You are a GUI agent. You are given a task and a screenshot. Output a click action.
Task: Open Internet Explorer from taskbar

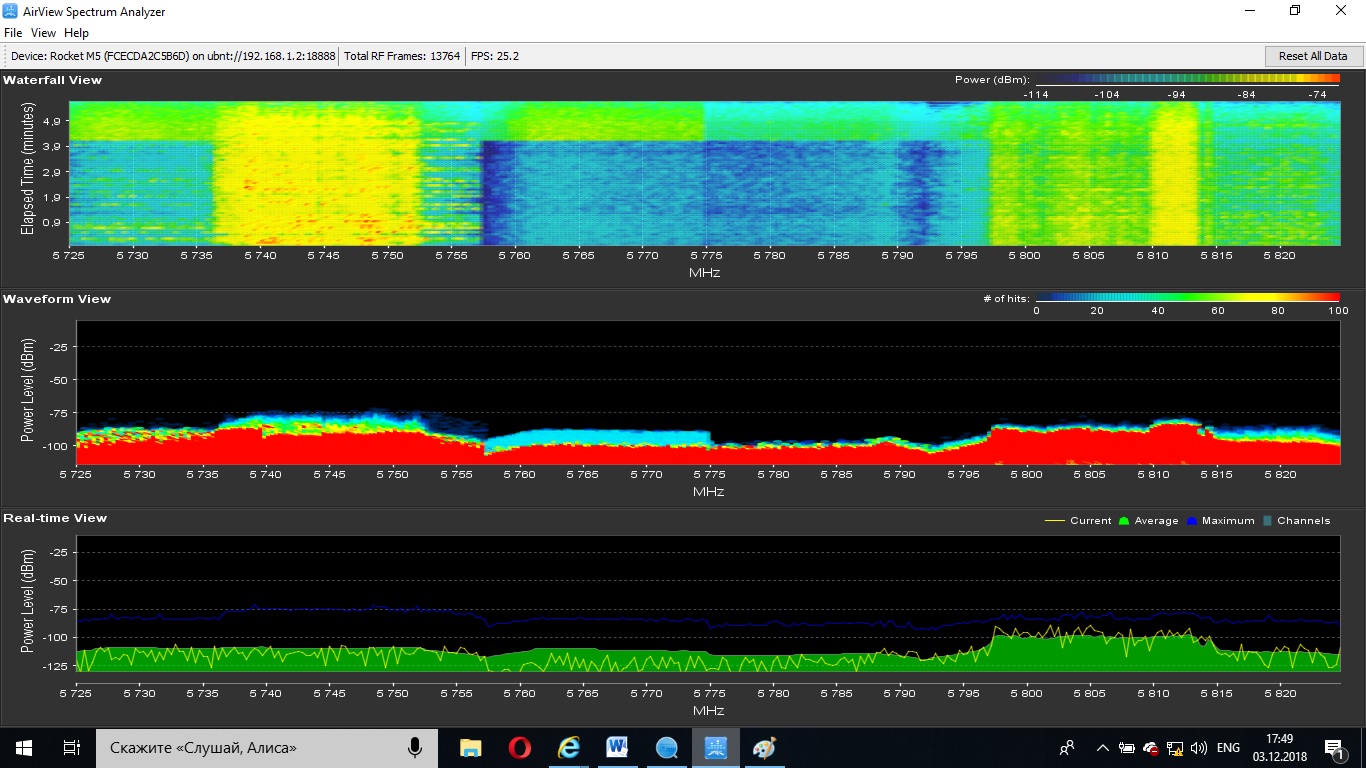pyautogui.click(x=568, y=747)
